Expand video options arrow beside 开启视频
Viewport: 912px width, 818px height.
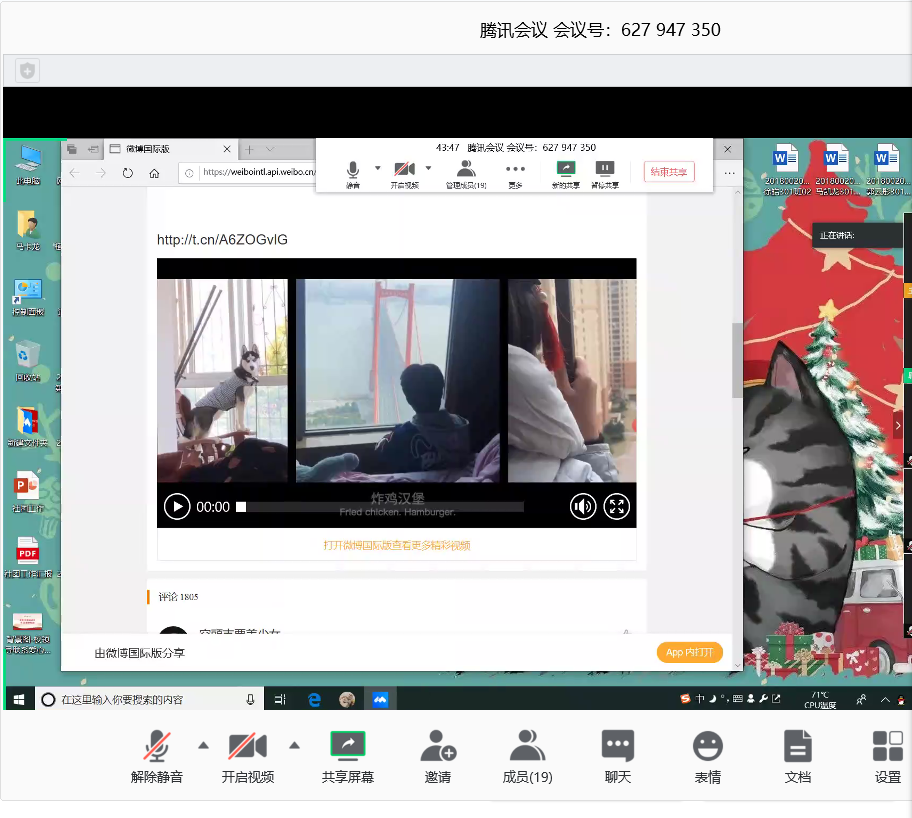coord(295,746)
